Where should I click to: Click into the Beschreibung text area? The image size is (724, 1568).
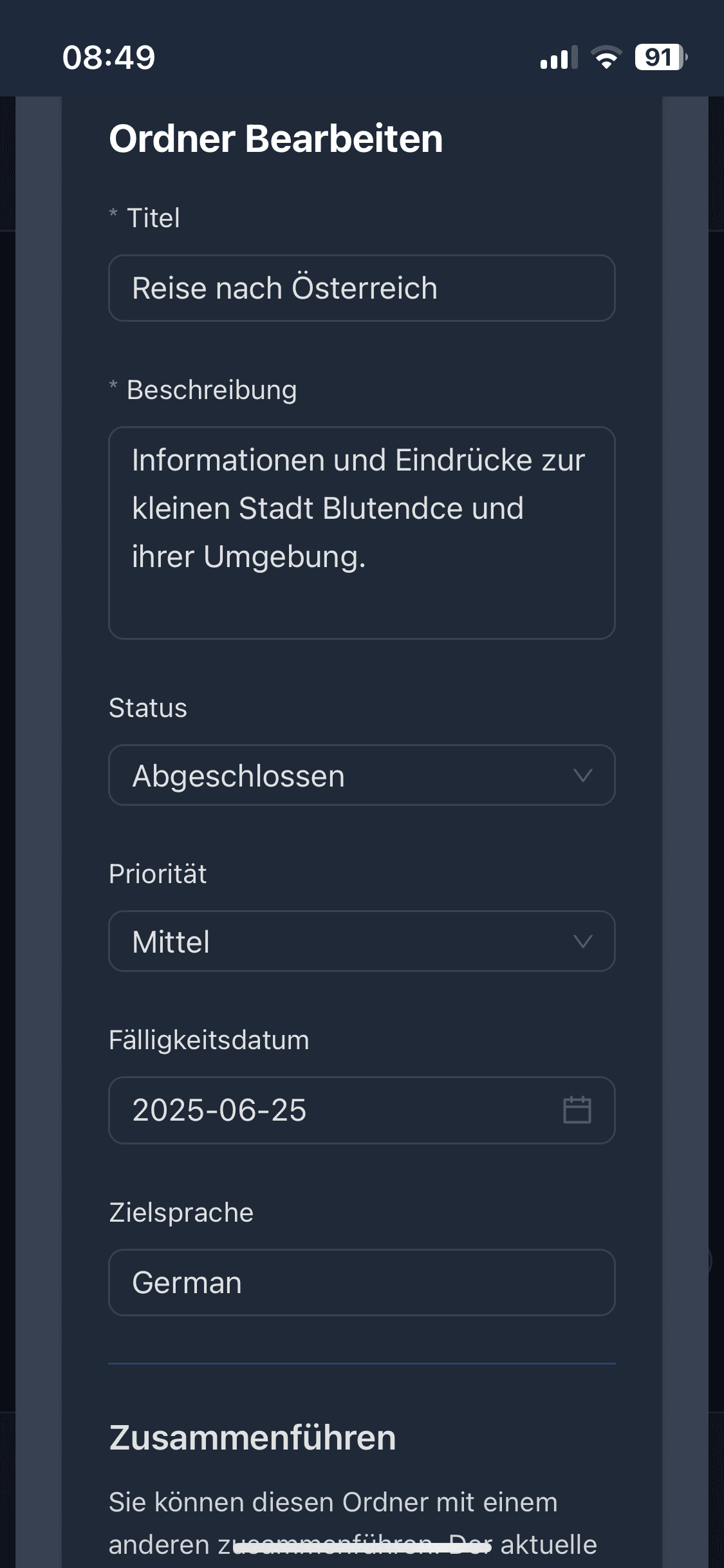(x=362, y=532)
